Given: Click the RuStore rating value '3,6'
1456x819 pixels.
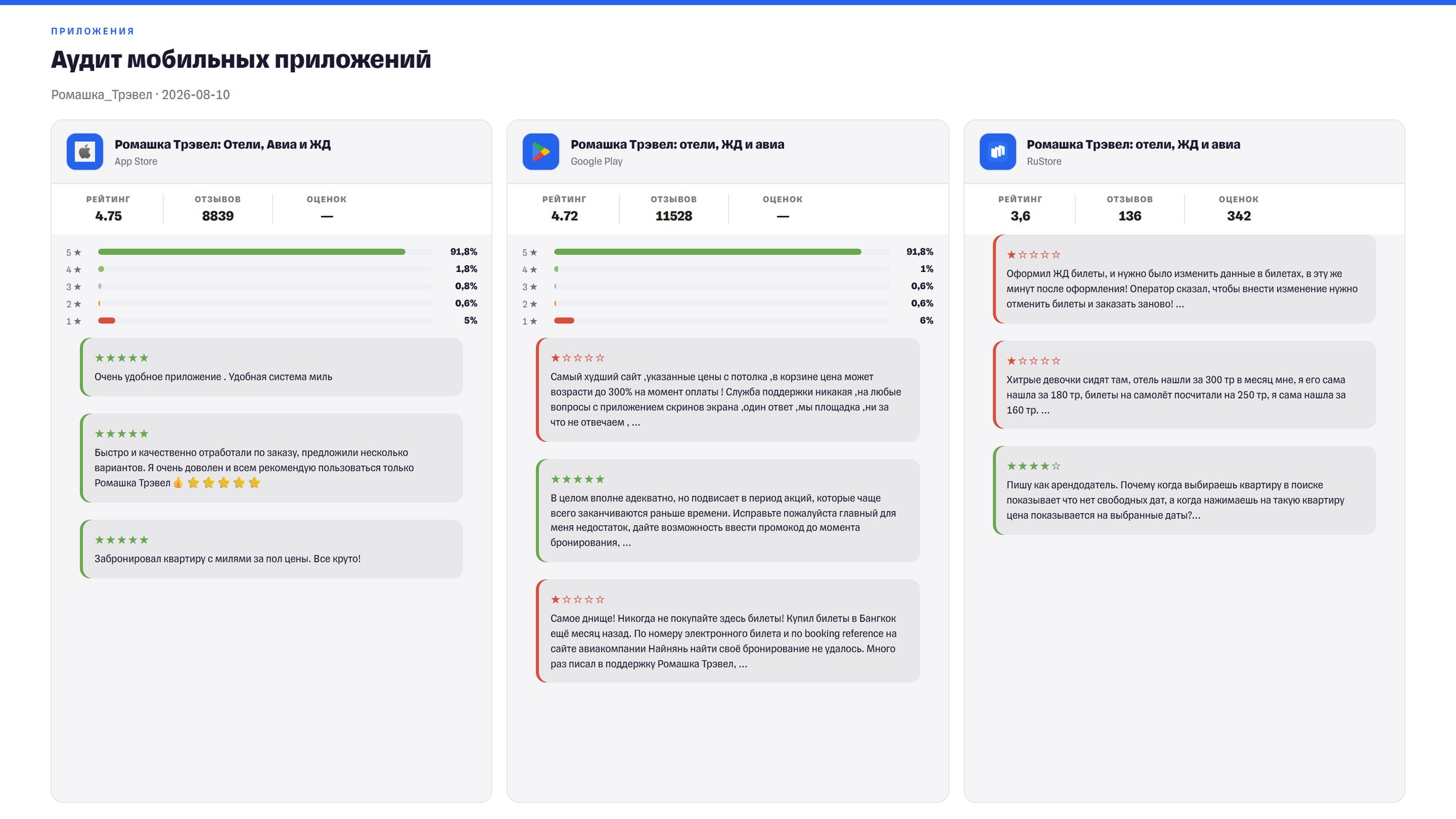Looking at the screenshot, I should 1020,216.
